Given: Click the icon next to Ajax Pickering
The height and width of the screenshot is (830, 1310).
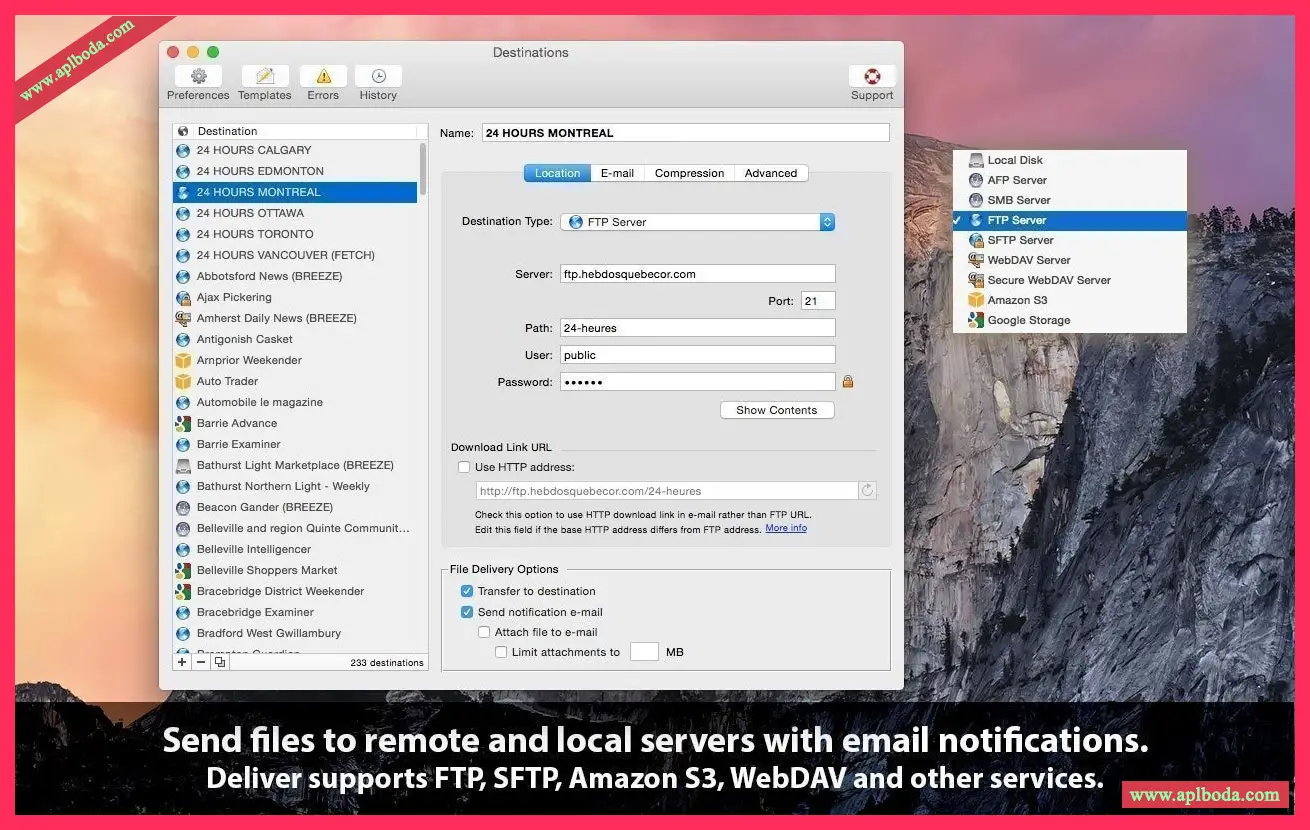Looking at the screenshot, I should [x=183, y=297].
